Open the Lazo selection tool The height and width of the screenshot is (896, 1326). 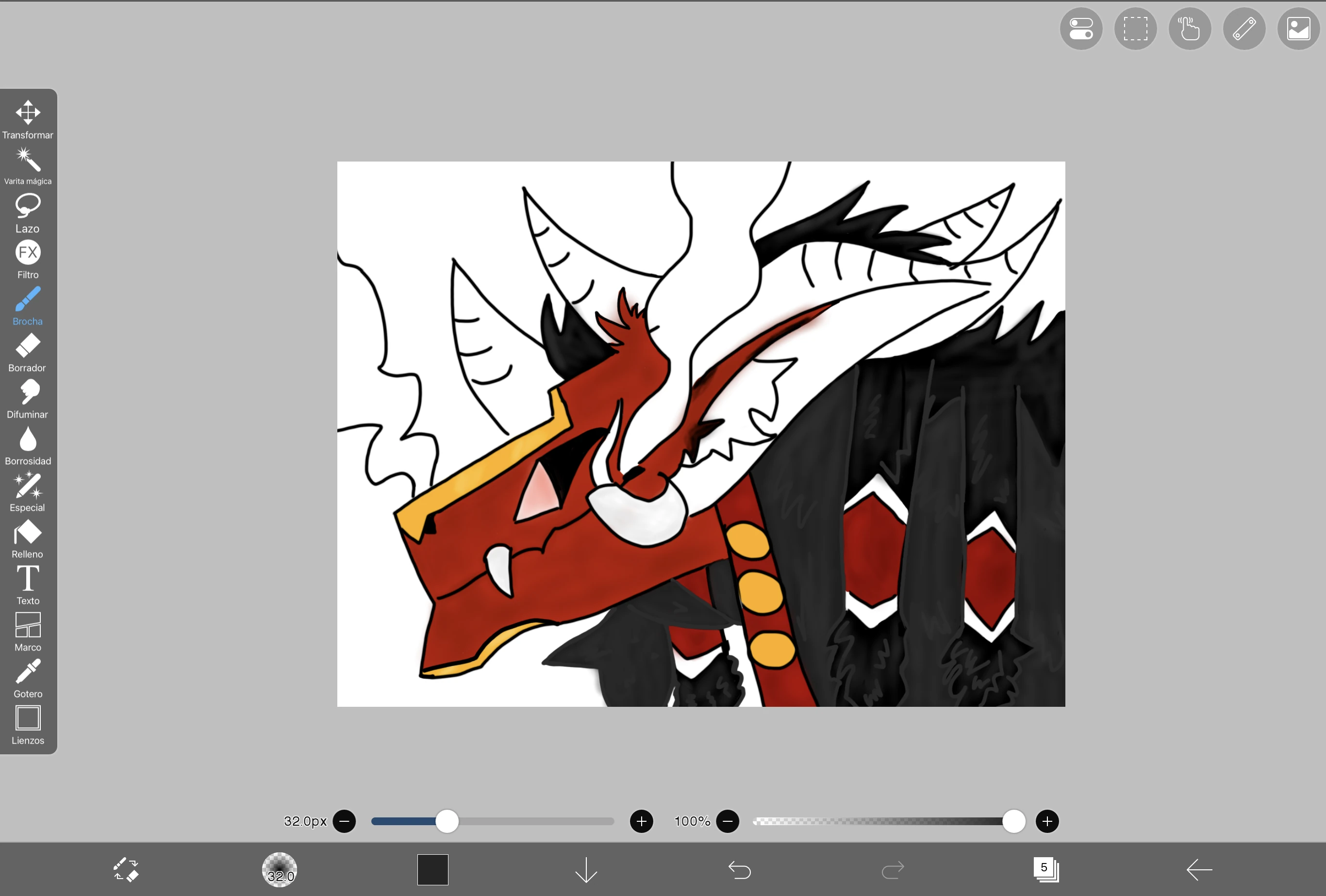(x=27, y=209)
